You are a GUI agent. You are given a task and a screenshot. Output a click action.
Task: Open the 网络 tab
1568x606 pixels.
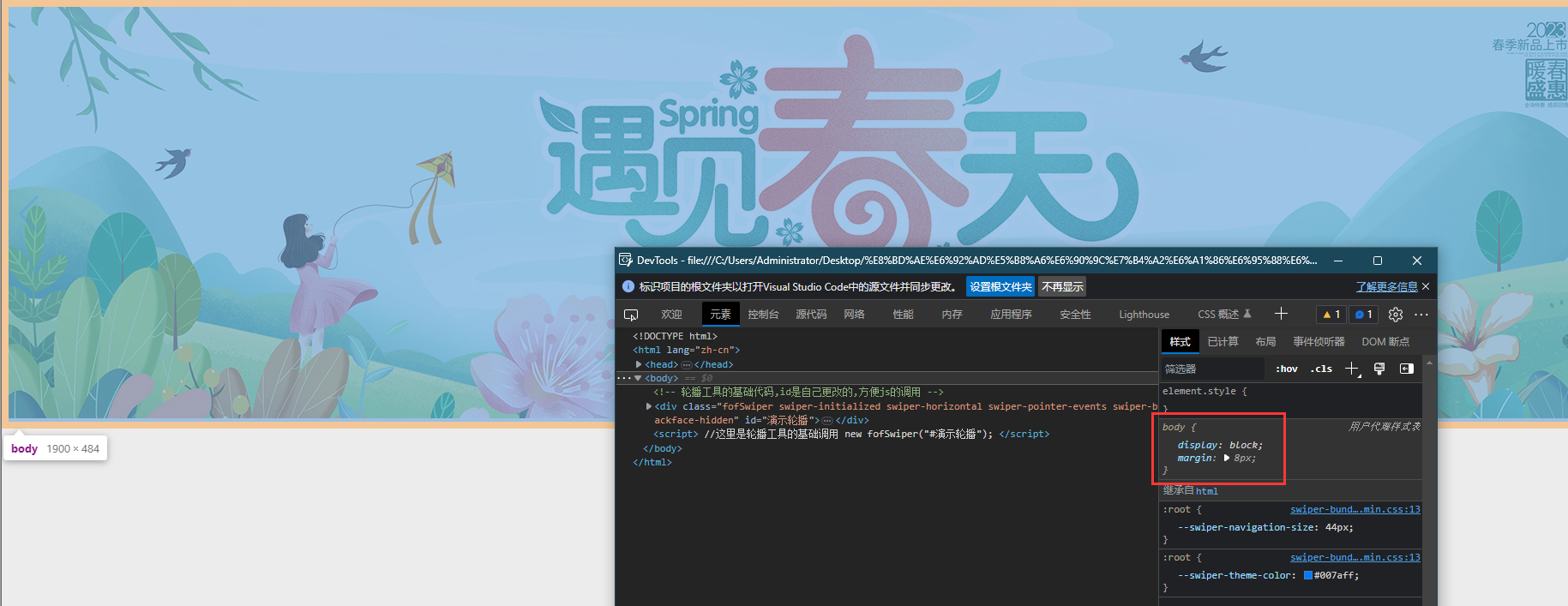point(854,315)
